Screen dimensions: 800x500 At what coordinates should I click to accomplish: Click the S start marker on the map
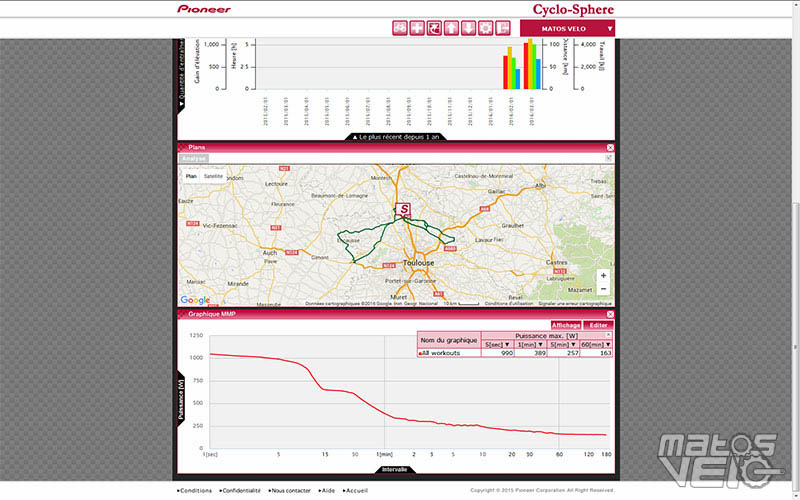[404, 209]
